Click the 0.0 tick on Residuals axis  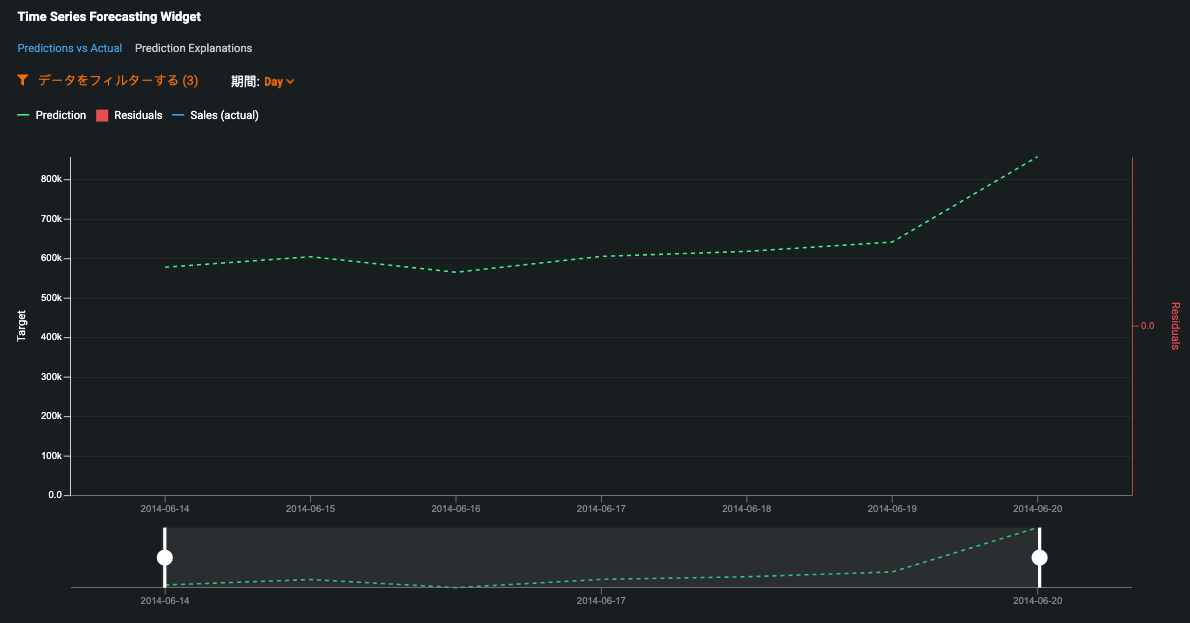tap(1146, 326)
